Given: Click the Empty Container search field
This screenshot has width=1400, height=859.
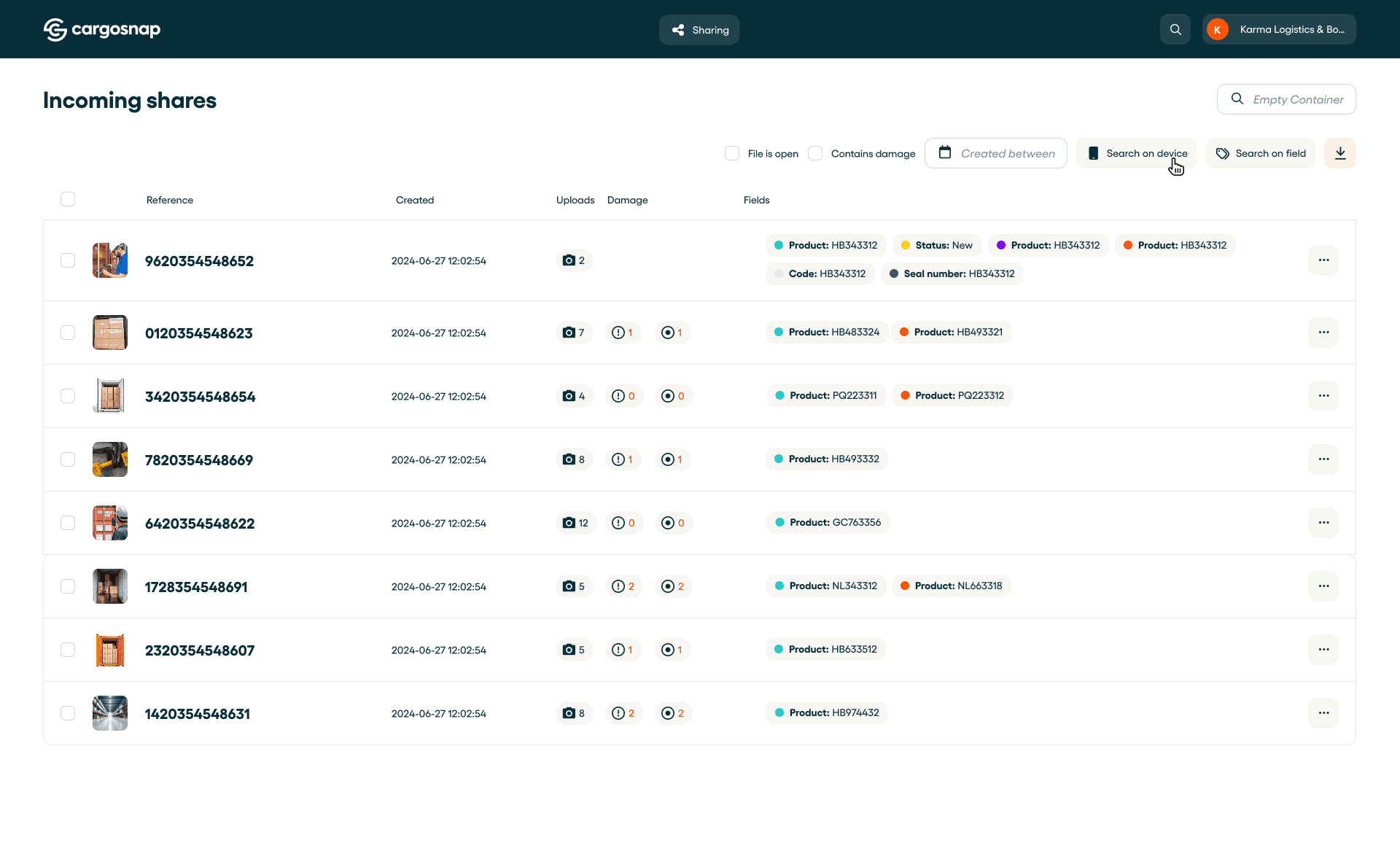Looking at the screenshot, I should 1296,100.
